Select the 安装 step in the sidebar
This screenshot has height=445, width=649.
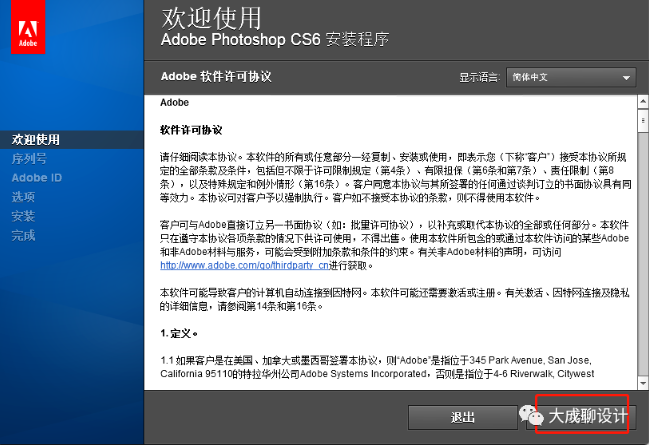click(23, 216)
